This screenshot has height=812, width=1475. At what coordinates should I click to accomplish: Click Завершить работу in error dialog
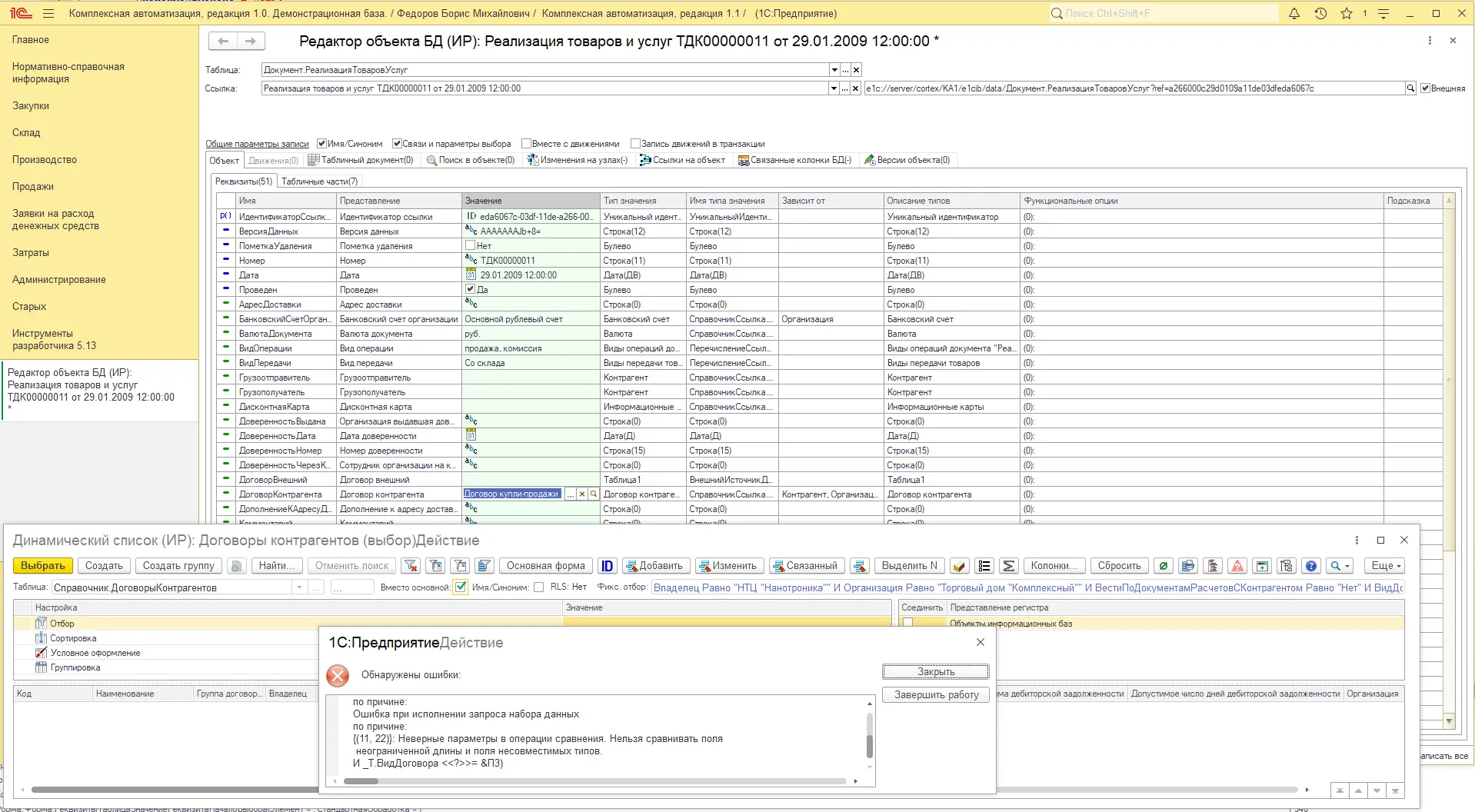[x=936, y=695]
